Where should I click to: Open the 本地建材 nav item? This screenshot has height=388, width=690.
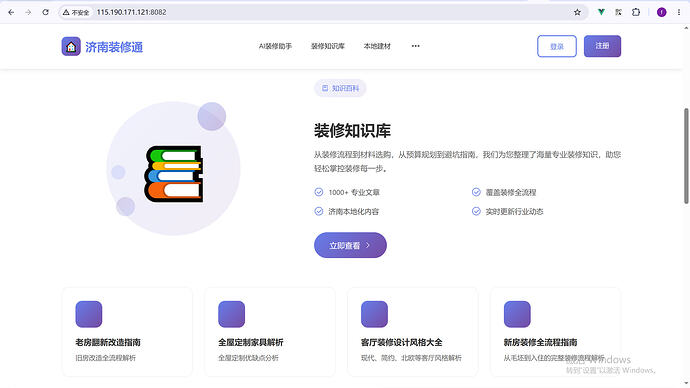coord(377,46)
